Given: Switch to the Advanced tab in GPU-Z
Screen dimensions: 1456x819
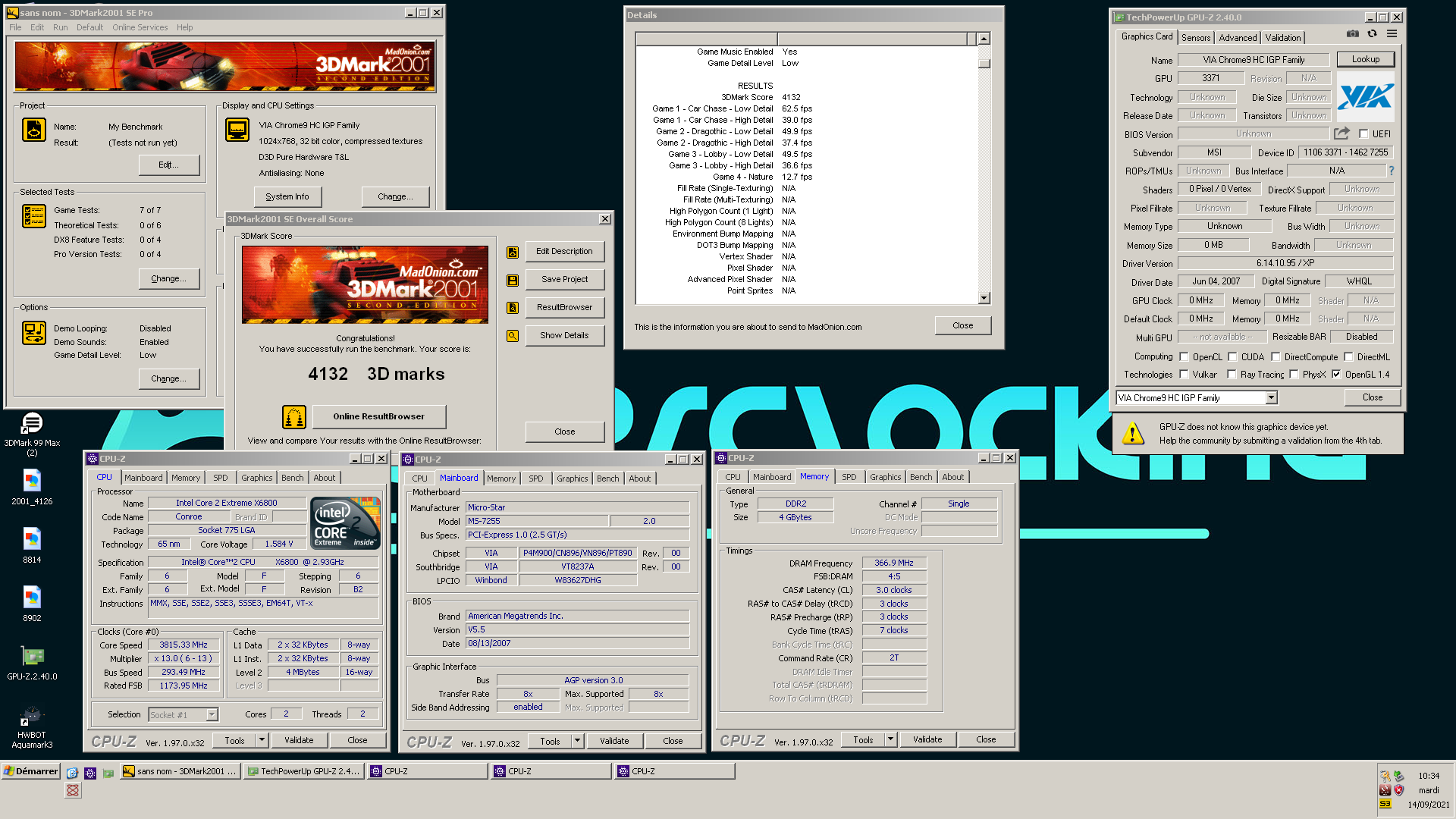Looking at the screenshot, I should point(1238,38).
